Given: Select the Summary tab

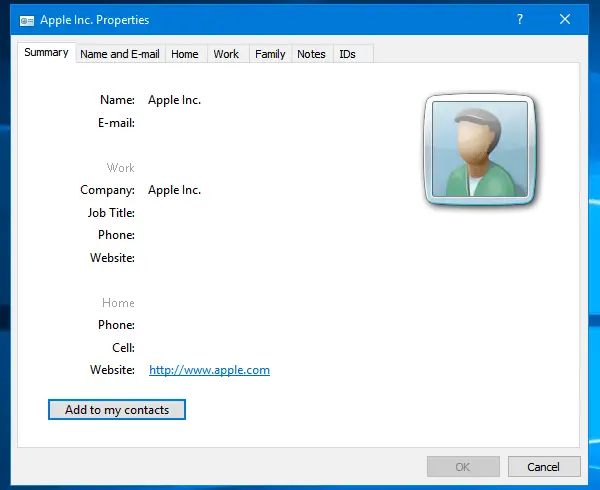Looking at the screenshot, I should (x=46, y=52).
